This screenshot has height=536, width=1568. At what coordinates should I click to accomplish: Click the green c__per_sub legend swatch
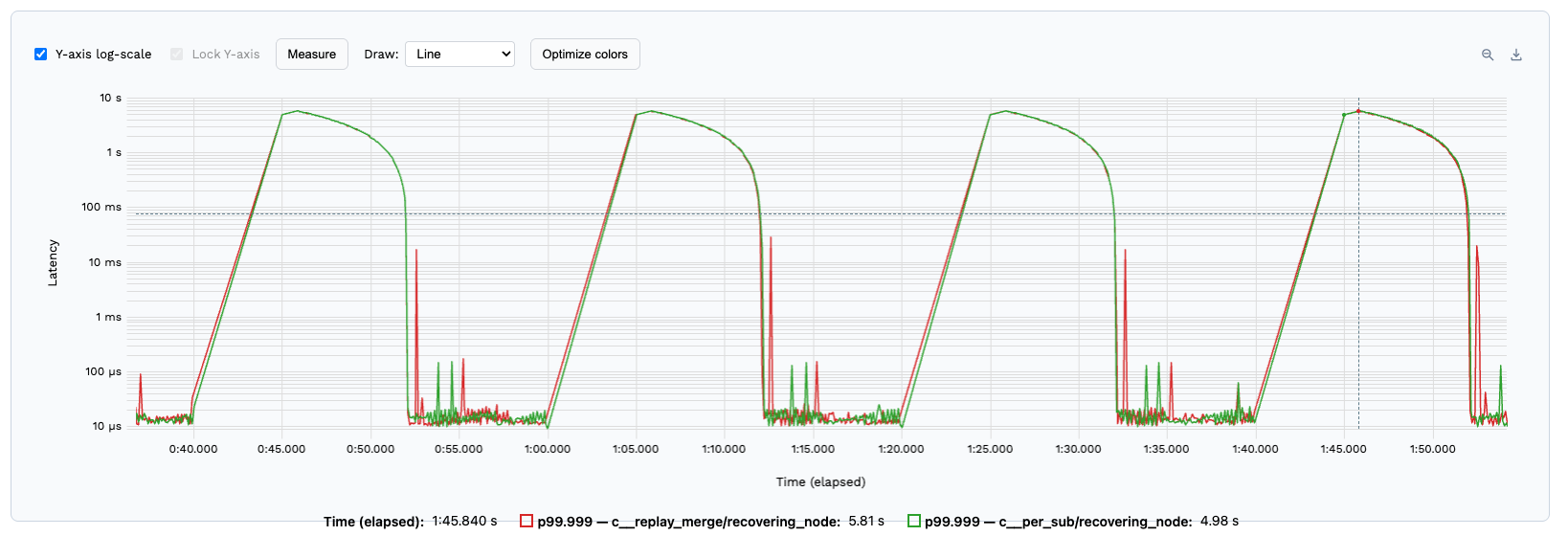(x=914, y=521)
